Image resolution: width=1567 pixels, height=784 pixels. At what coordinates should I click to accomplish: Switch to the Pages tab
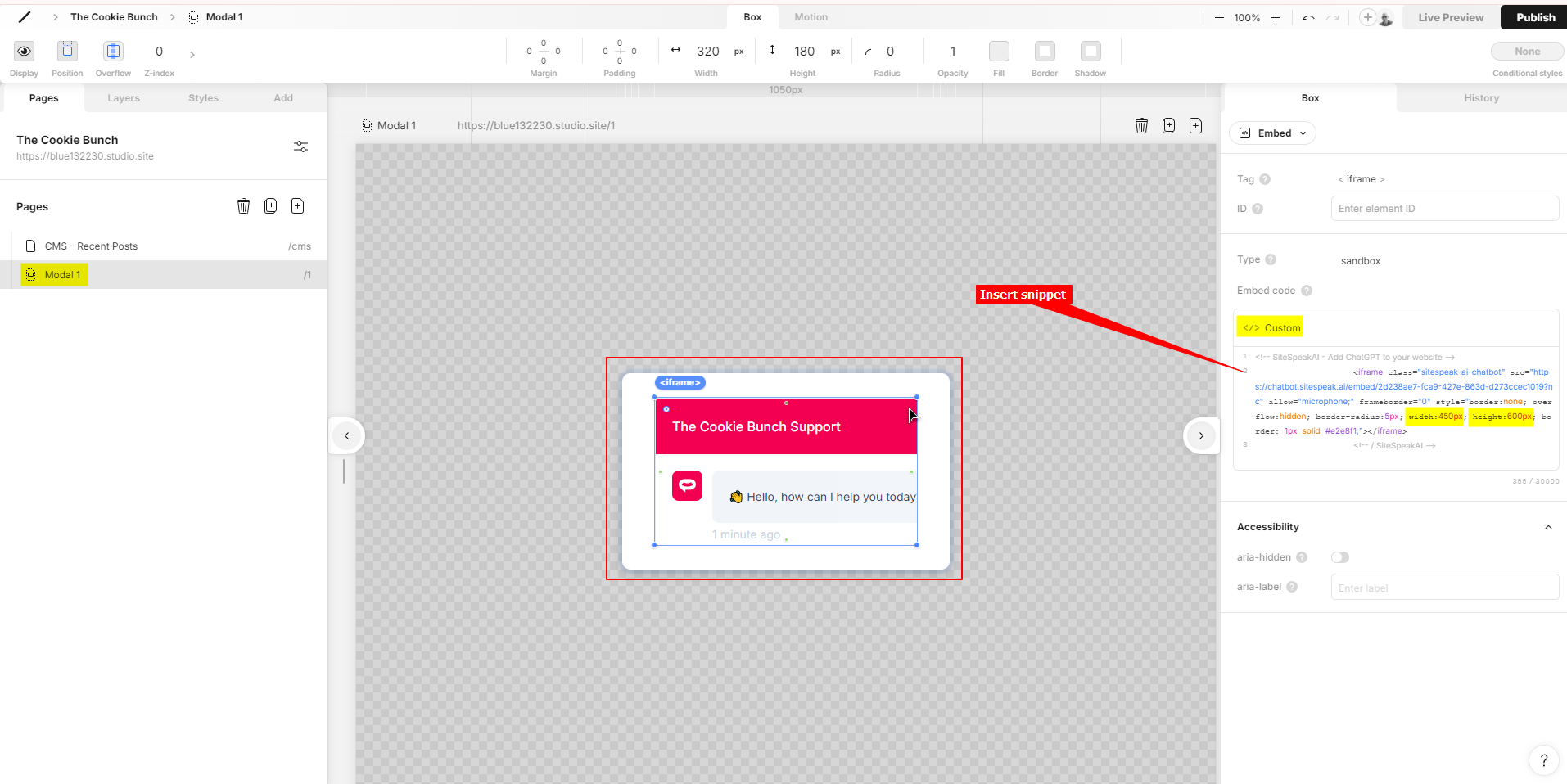(x=44, y=98)
